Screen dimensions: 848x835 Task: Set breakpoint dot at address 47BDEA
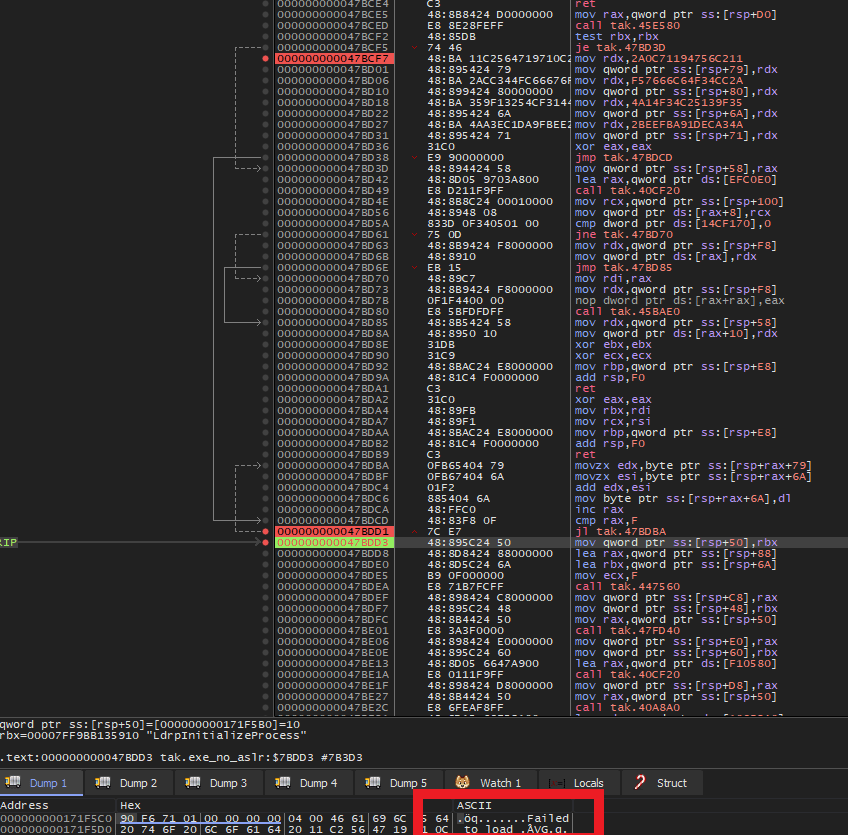pyautogui.click(x=265, y=587)
